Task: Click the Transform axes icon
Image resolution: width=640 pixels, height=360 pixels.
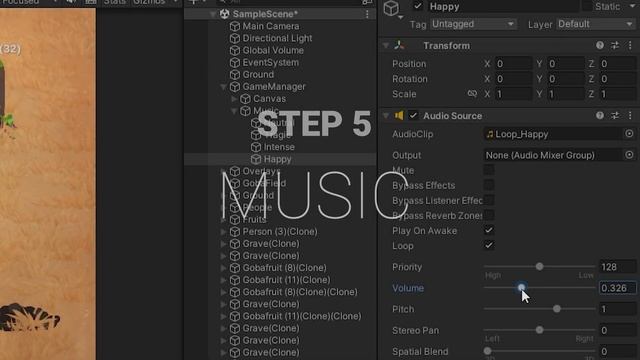Action: point(399,45)
